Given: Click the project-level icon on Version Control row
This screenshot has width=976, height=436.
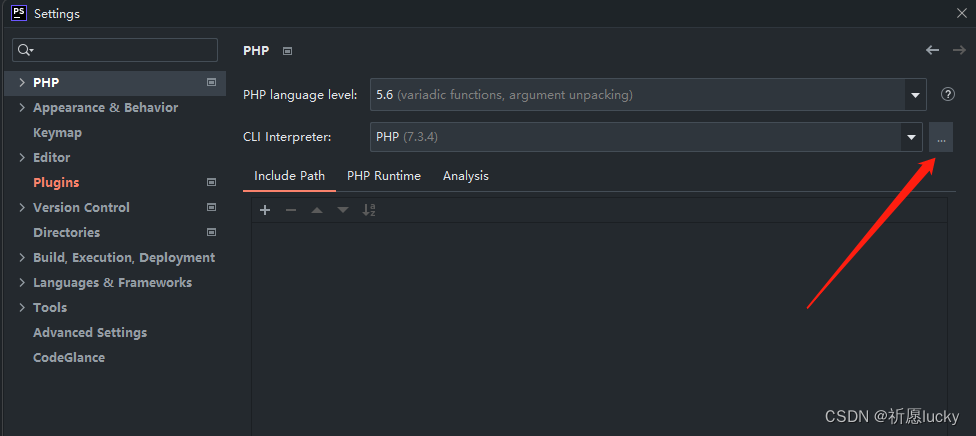Looking at the screenshot, I should coord(212,207).
